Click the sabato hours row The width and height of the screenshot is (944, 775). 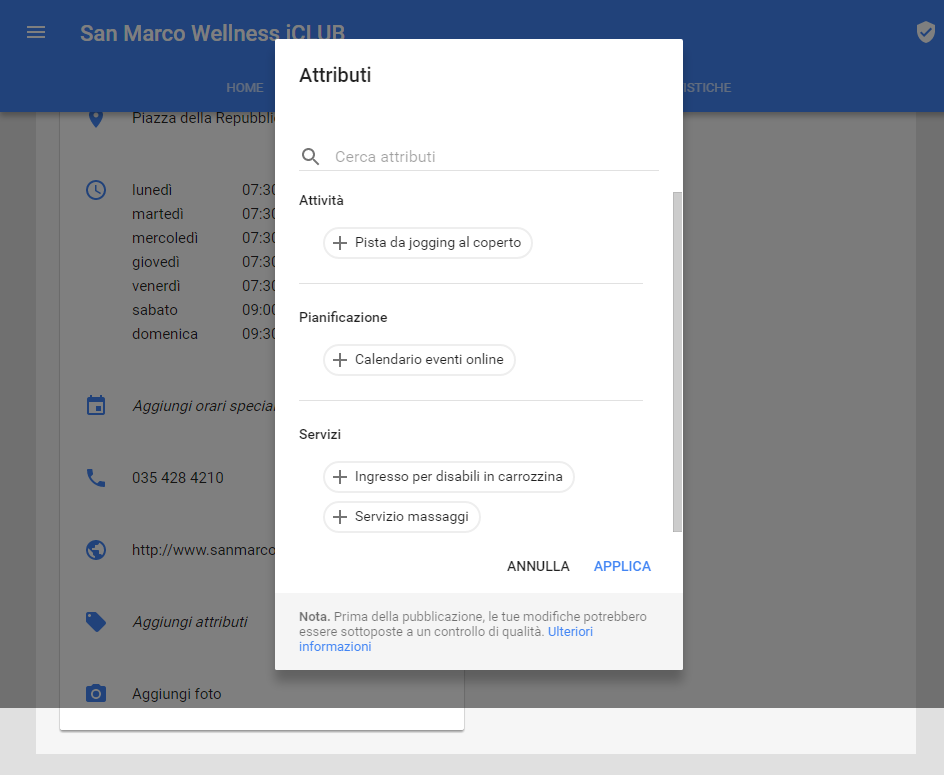point(203,310)
